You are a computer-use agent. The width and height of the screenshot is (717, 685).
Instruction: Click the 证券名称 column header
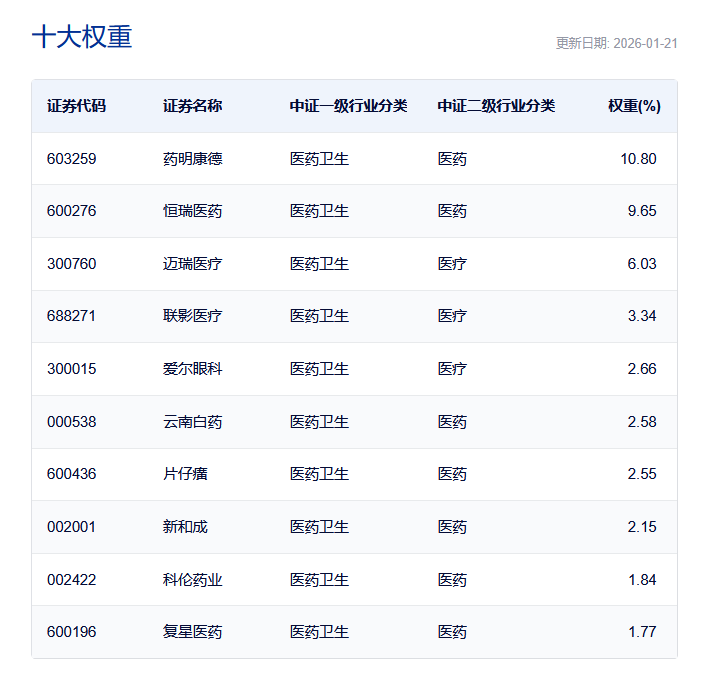[x=192, y=106]
